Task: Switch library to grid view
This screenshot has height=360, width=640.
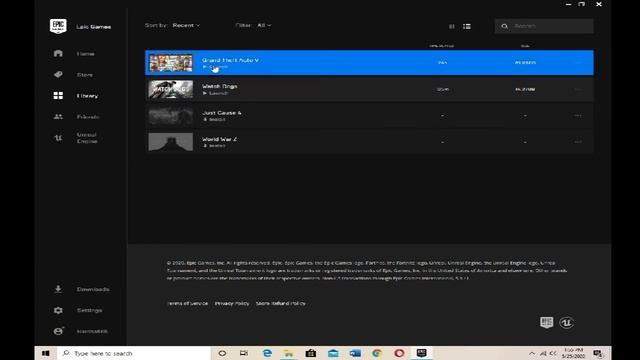Action: tap(451, 27)
